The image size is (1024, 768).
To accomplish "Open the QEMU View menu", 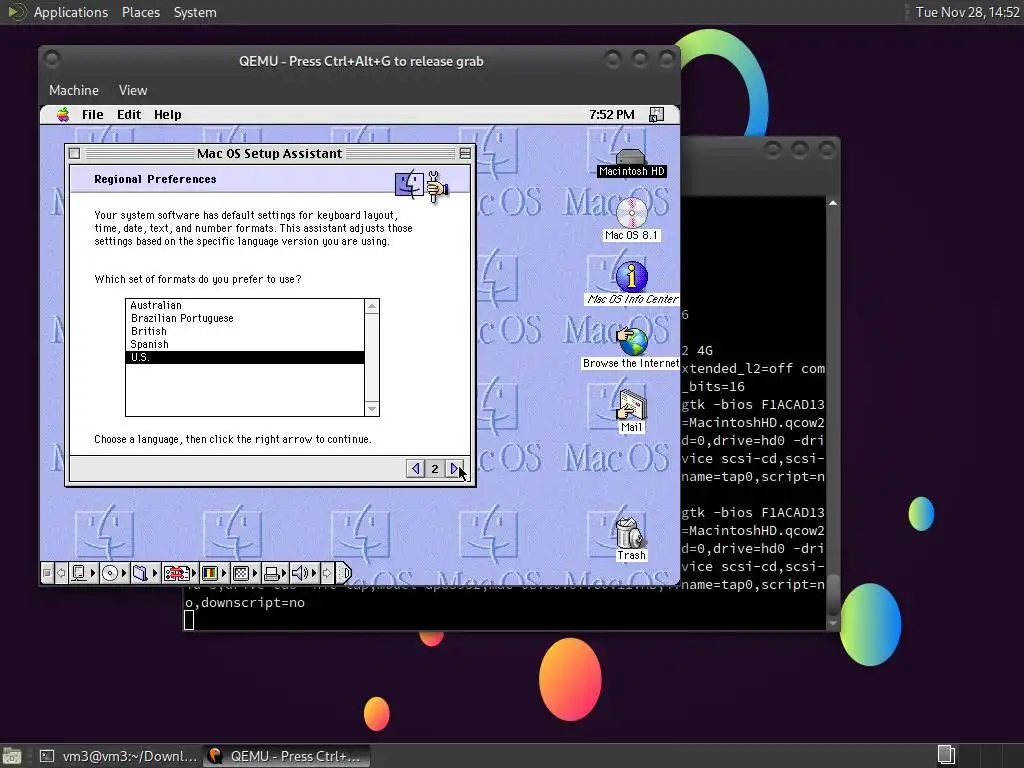I will tap(133, 90).
